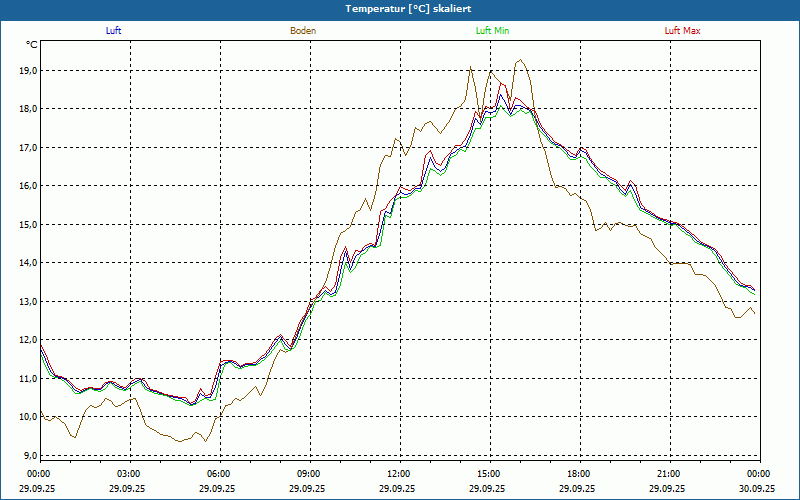Click the highest peak of the brown Boden curve
This screenshot has height=500, width=800.
520,60
